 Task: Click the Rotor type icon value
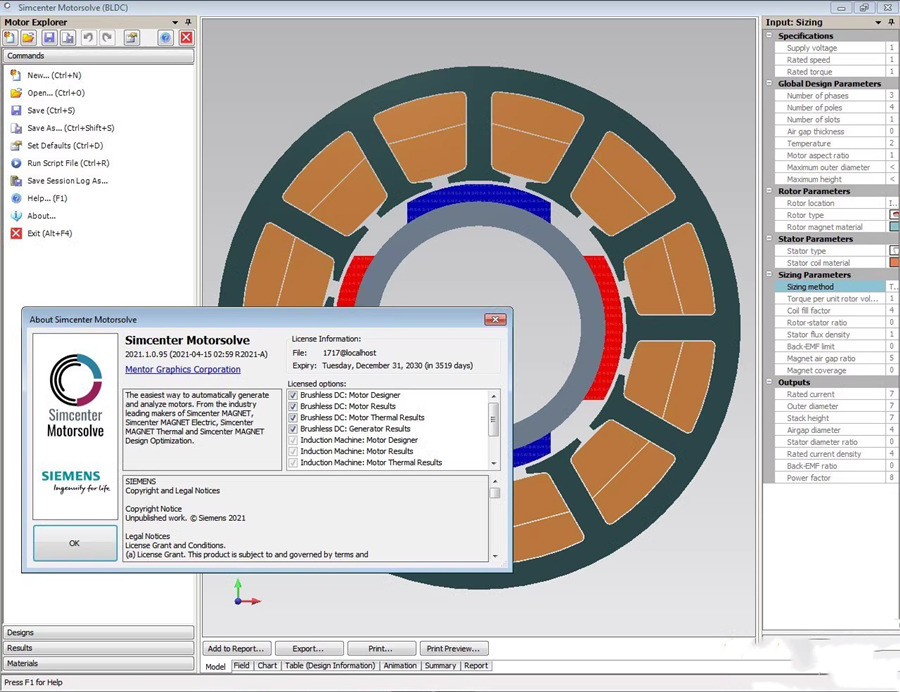tap(894, 215)
